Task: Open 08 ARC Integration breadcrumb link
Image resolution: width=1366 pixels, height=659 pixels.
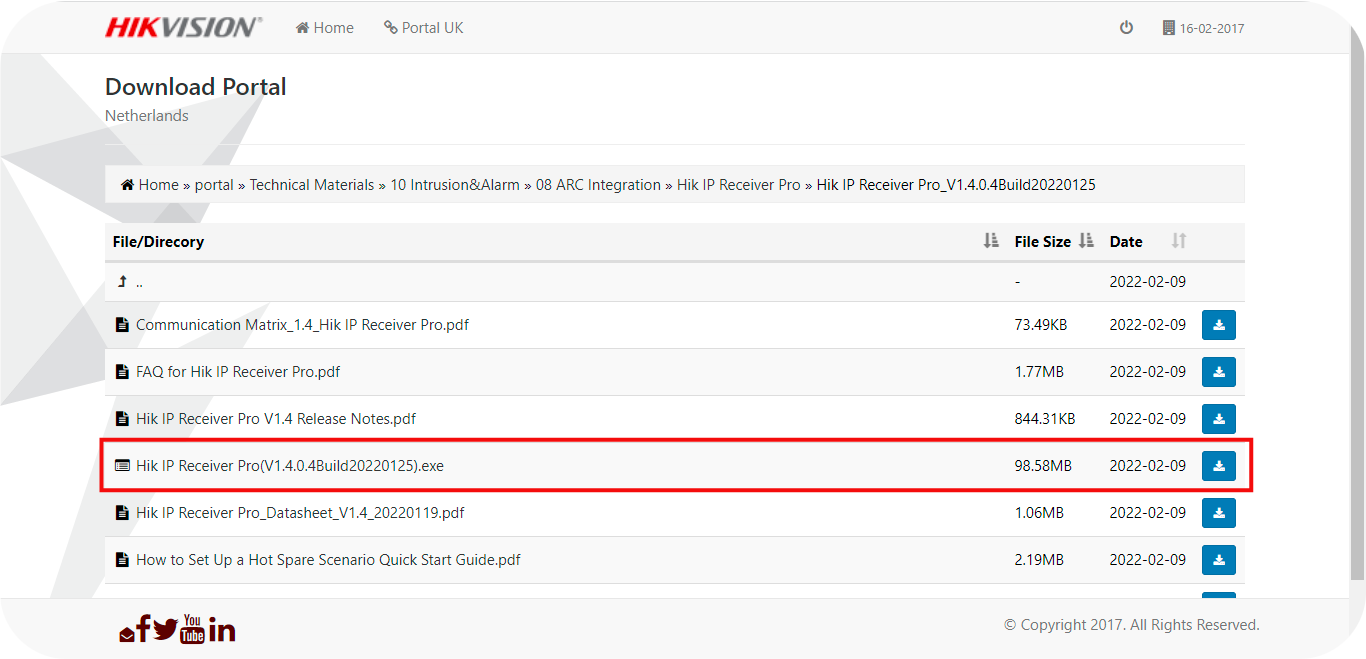Action: click(x=598, y=185)
